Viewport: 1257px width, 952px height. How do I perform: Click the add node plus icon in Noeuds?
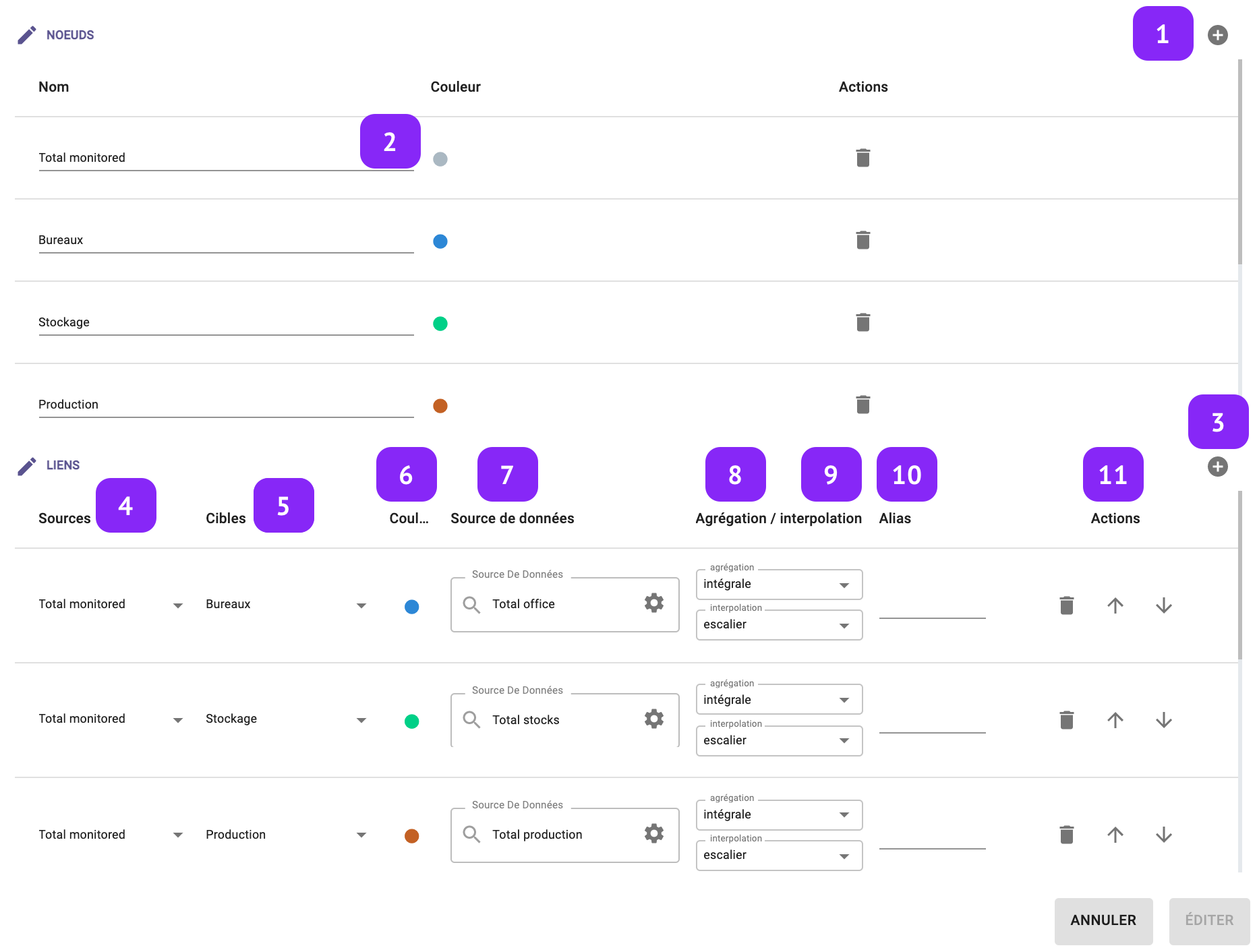1217,35
